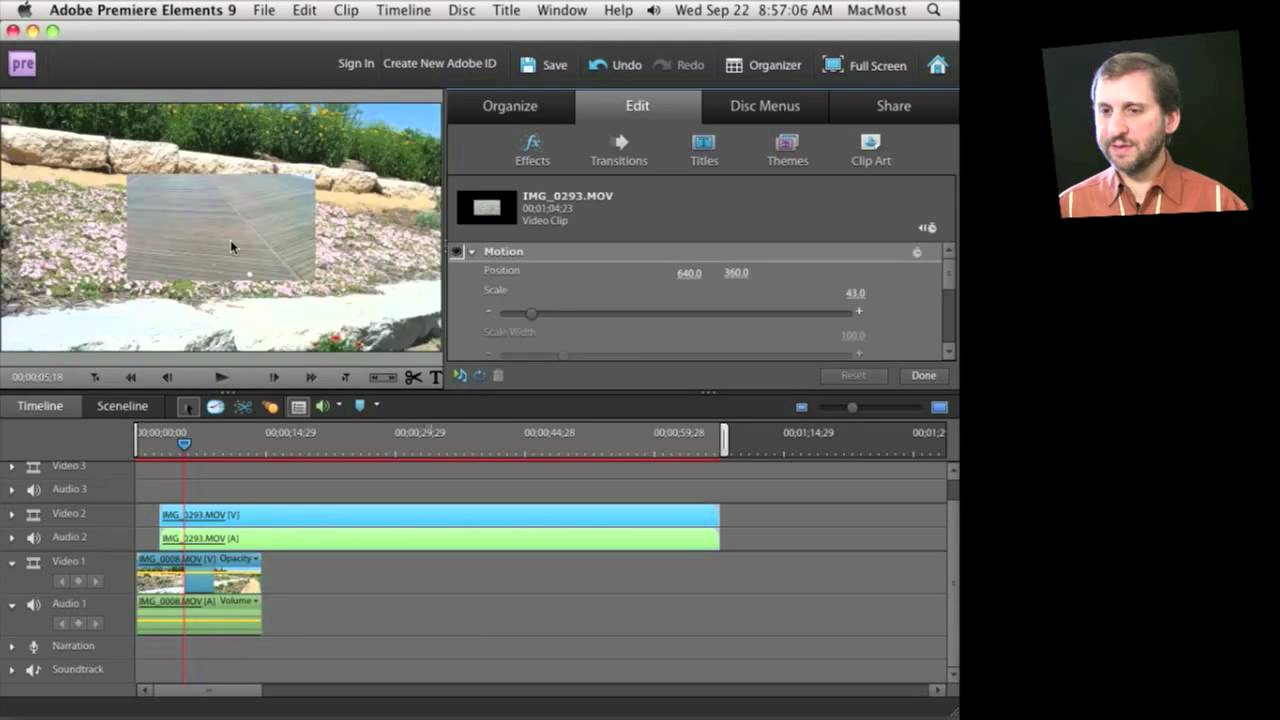Screen dimensions: 1280x720
Task: Expand the Soundtrack track
Action: tap(12, 670)
